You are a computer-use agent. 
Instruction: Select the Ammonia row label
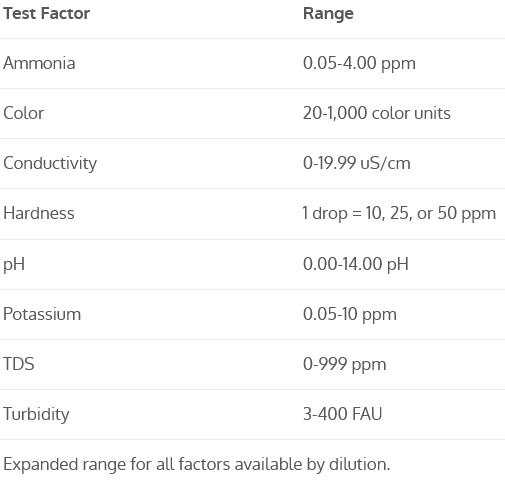pos(39,63)
